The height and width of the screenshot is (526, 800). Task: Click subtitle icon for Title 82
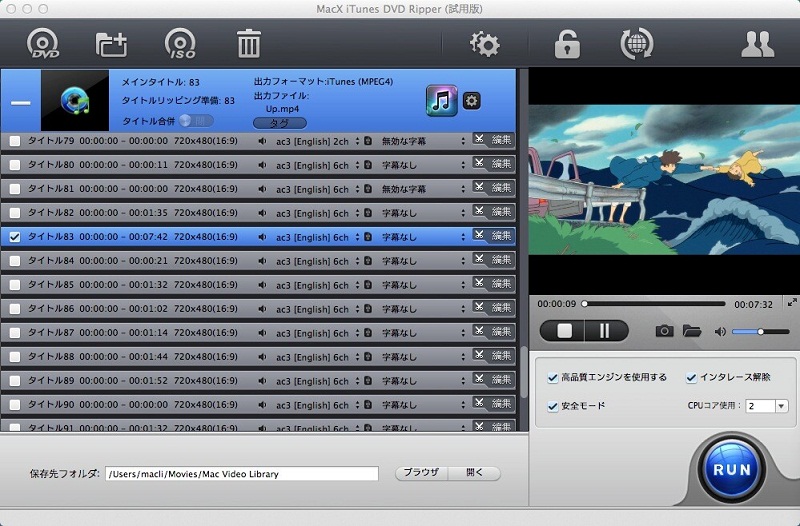[368, 213]
